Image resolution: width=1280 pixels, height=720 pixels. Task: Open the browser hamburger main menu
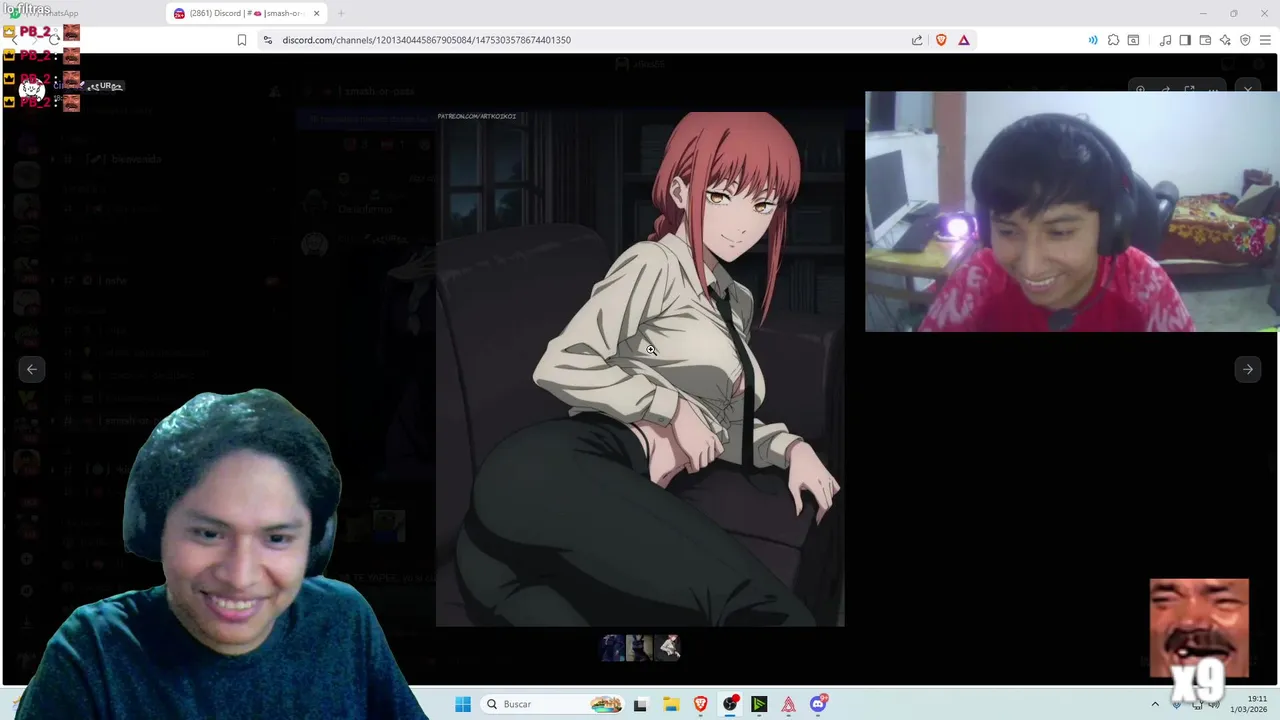(1265, 40)
